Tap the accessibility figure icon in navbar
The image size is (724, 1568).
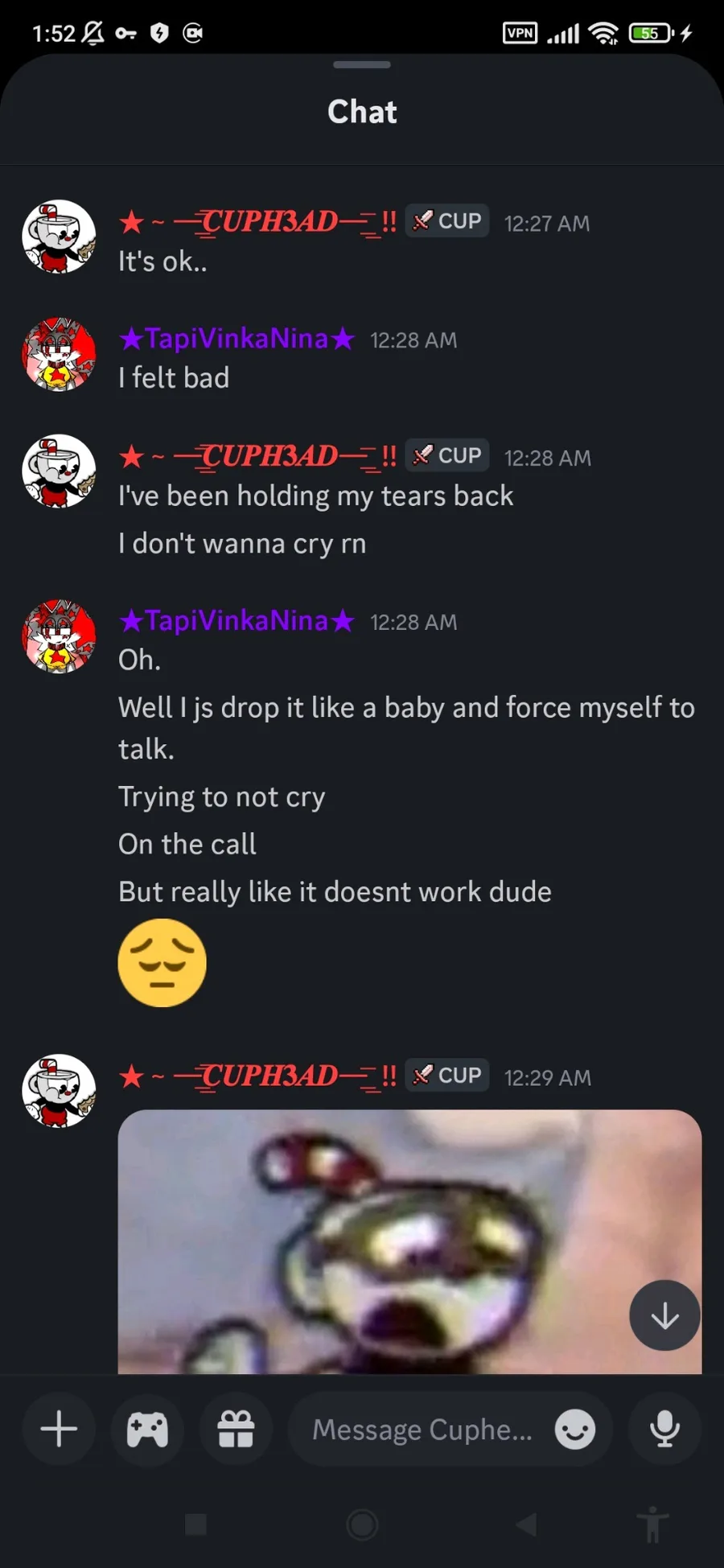(x=652, y=1524)
